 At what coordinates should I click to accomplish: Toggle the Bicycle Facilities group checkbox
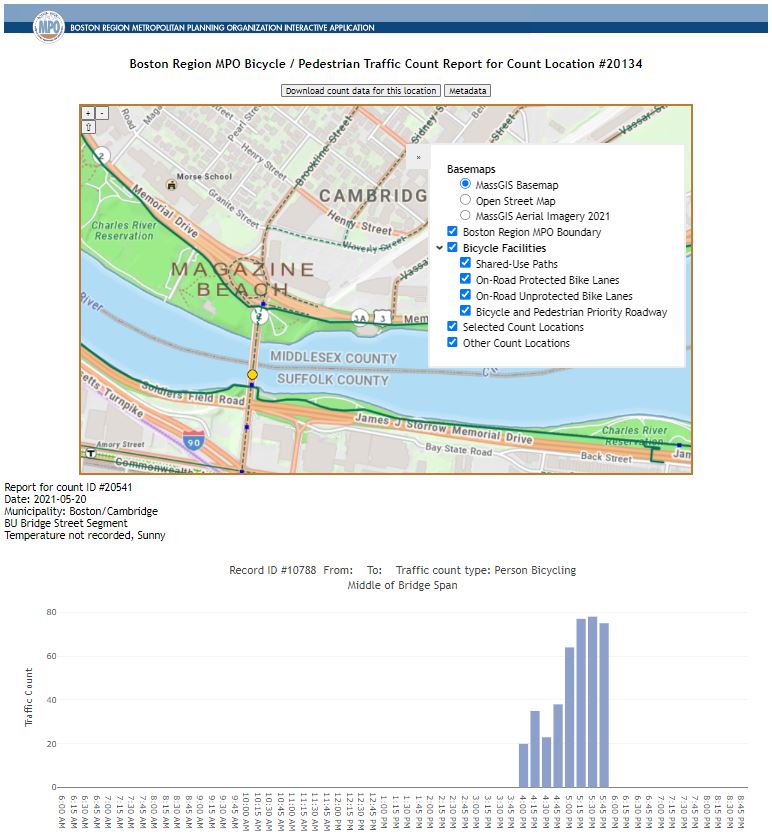click(x=452, y=248)
